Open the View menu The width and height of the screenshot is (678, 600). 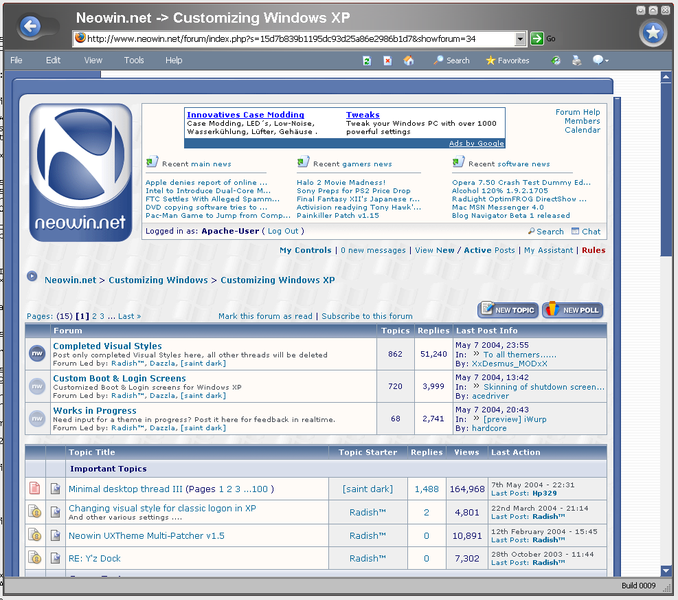click(93, 61)
